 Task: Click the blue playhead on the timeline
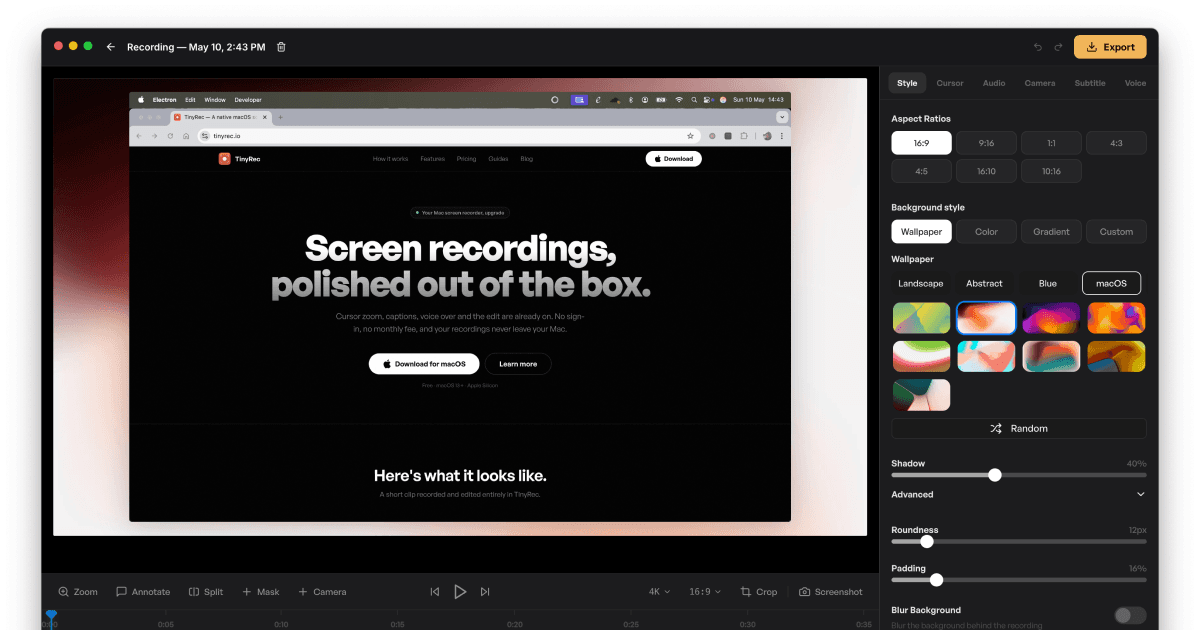click(x=51, y=616)
